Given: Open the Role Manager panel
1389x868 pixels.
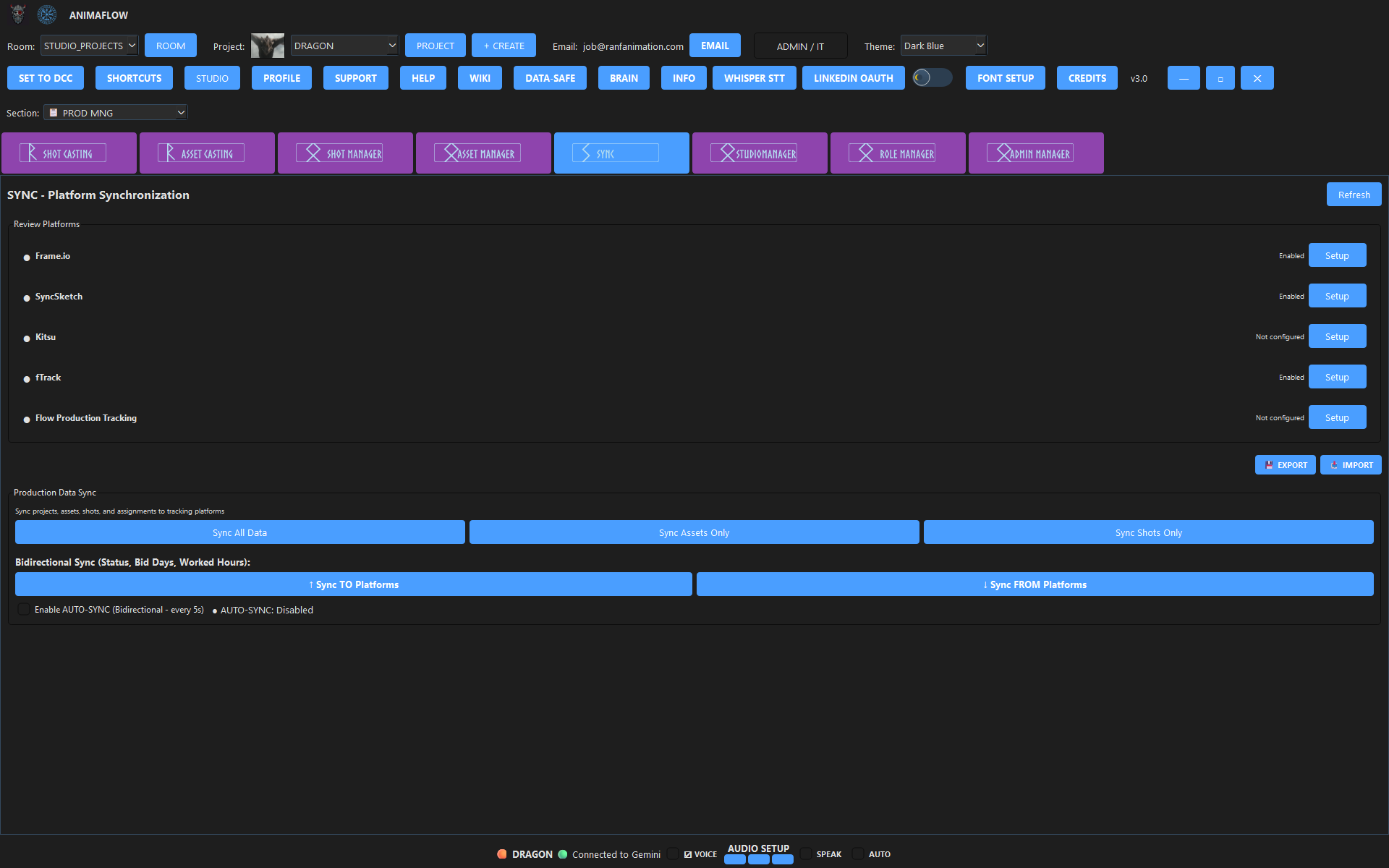Looking at the screenshot, I should point(897,153).
